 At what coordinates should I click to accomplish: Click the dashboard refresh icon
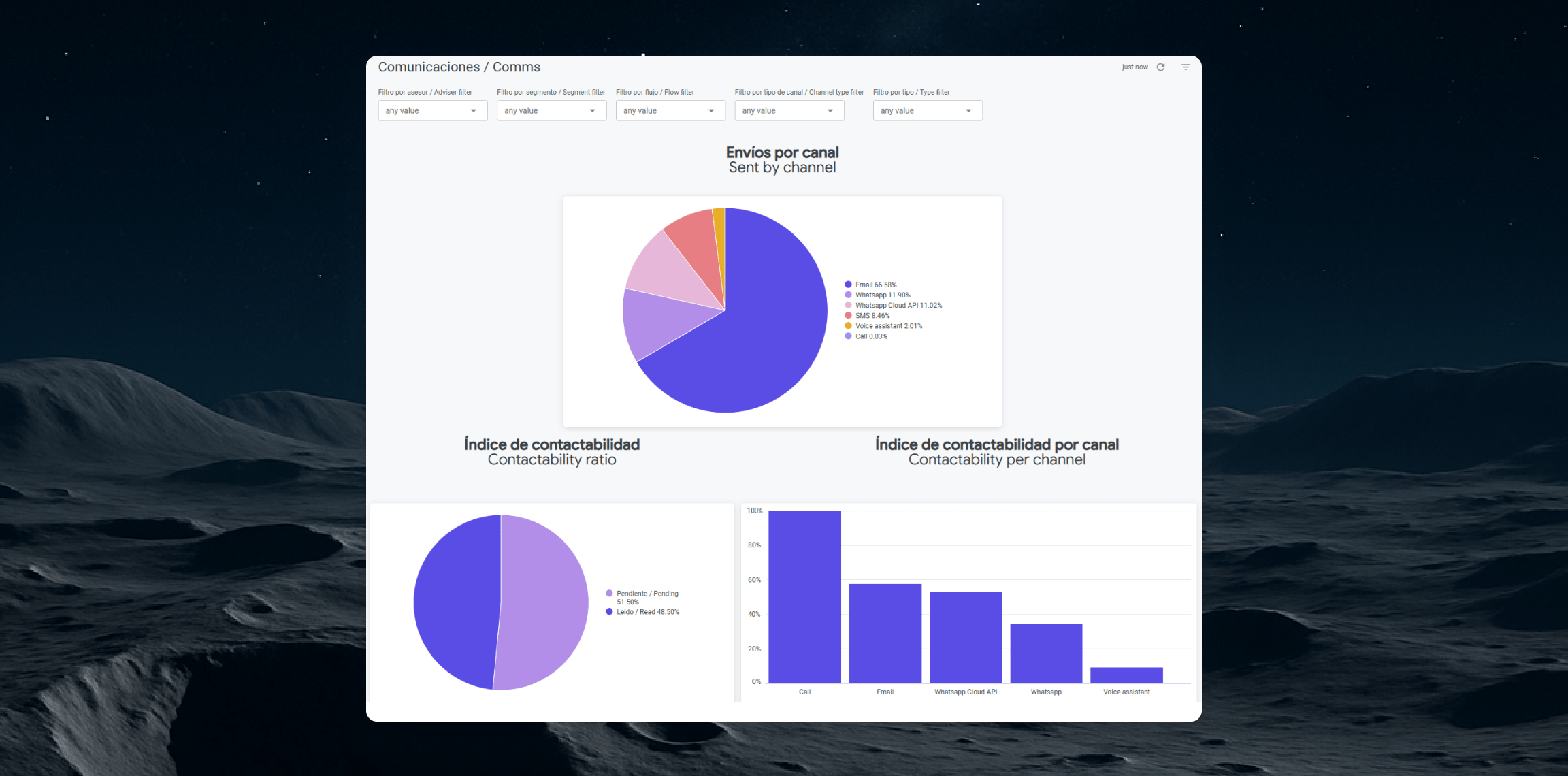[x=1160, y=67]
